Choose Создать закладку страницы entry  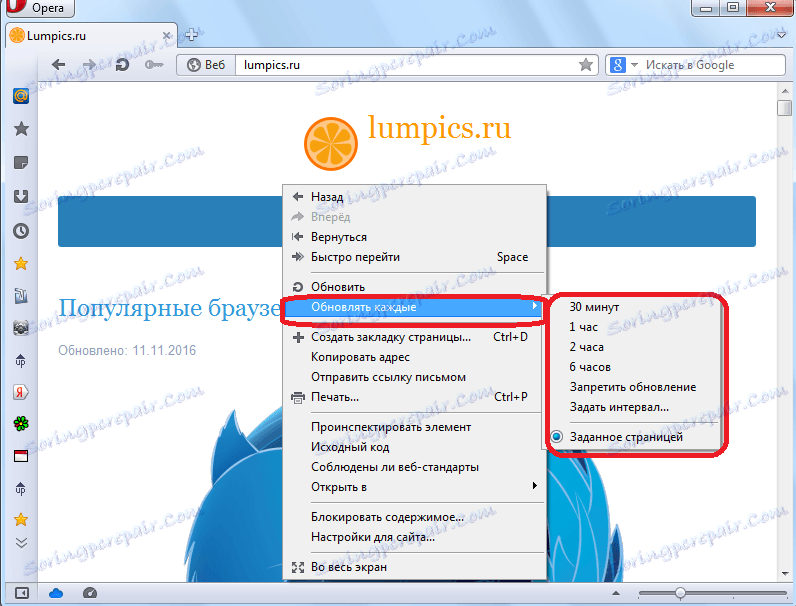(x=414, y=337)
